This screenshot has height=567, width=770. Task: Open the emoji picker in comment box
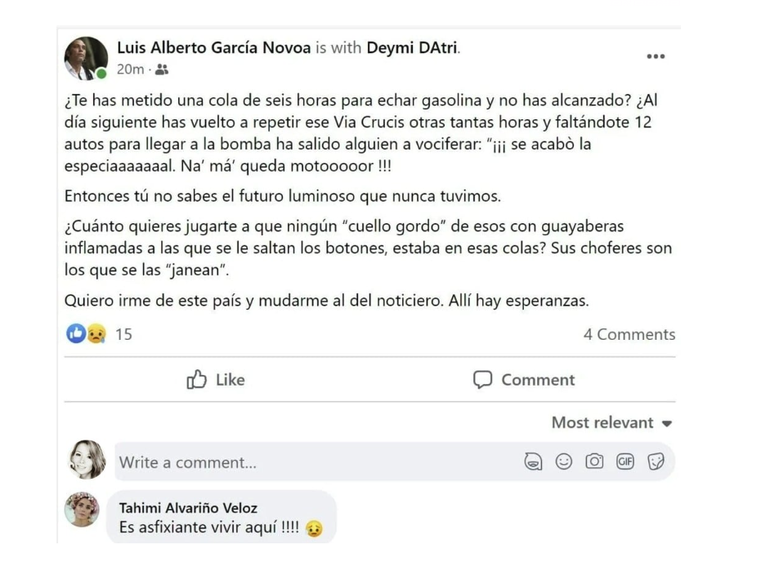[x=564, y=461]
